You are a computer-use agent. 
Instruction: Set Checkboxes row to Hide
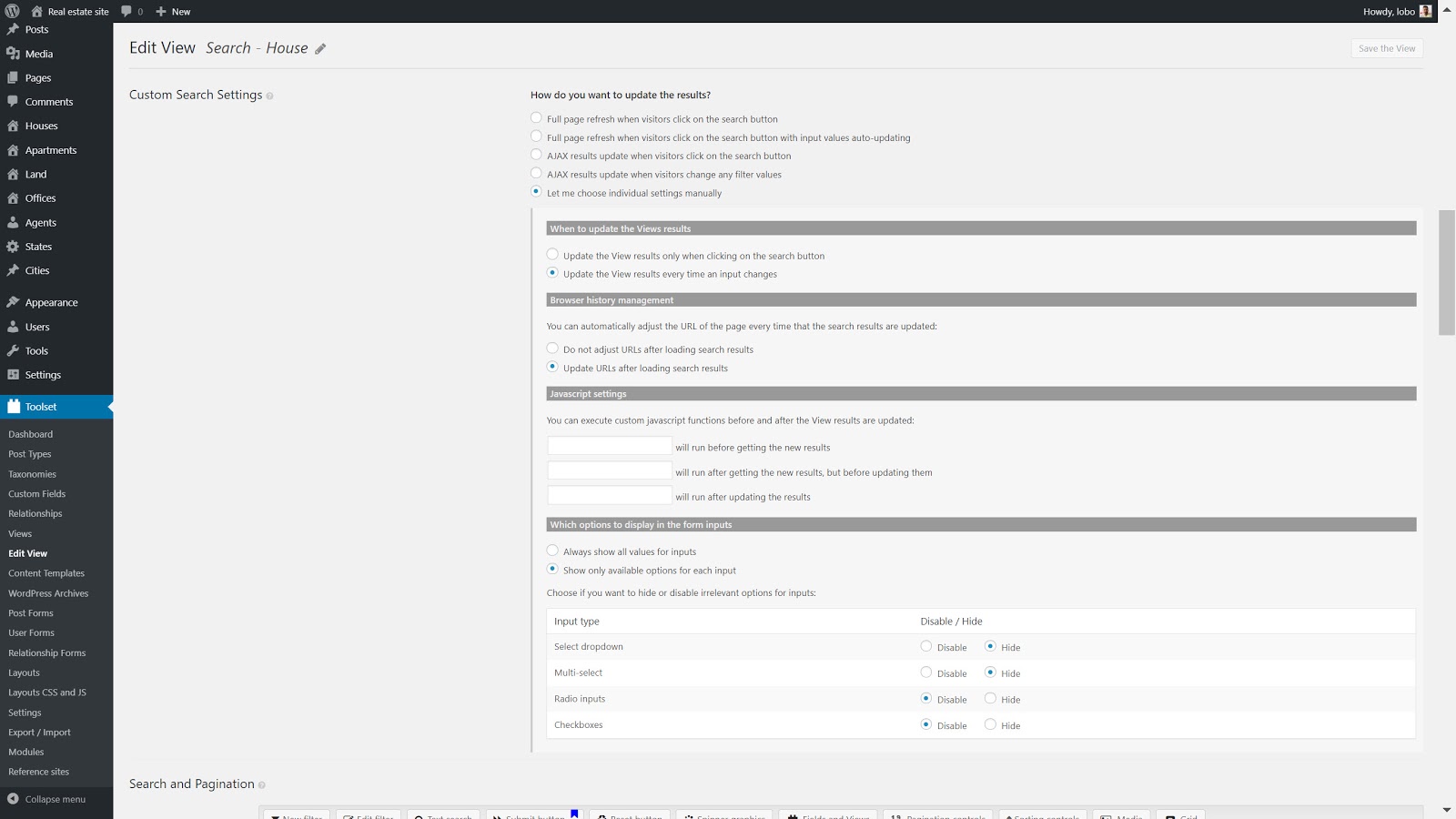click(990, 724)
